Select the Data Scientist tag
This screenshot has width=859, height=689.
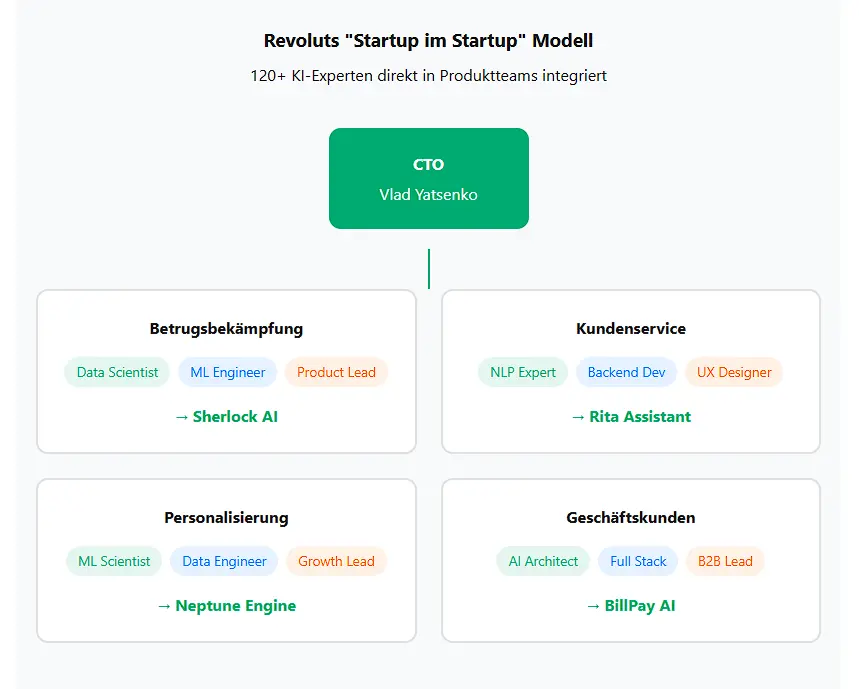tap(117, 372)
